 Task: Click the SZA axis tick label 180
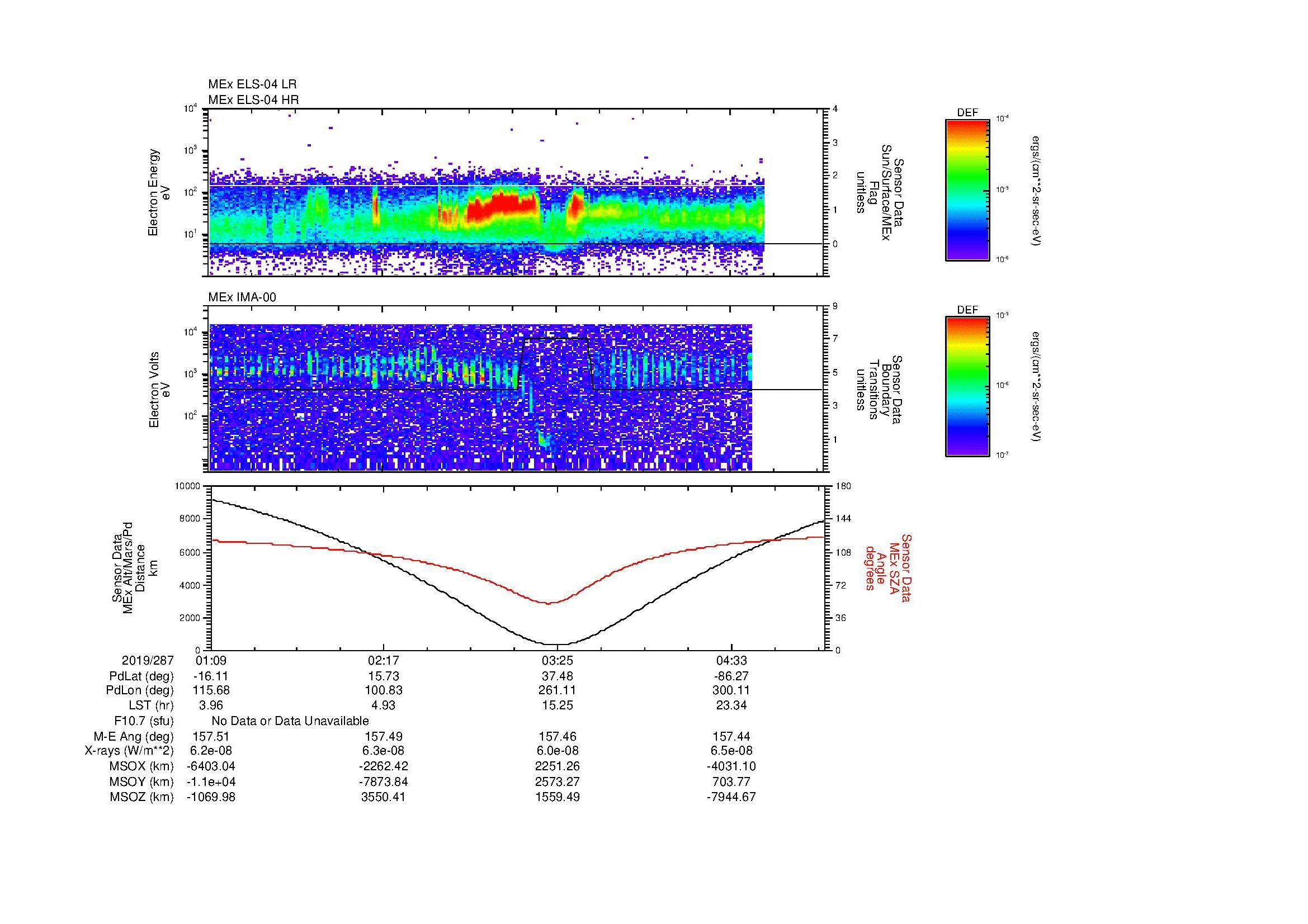pos(843,487)
